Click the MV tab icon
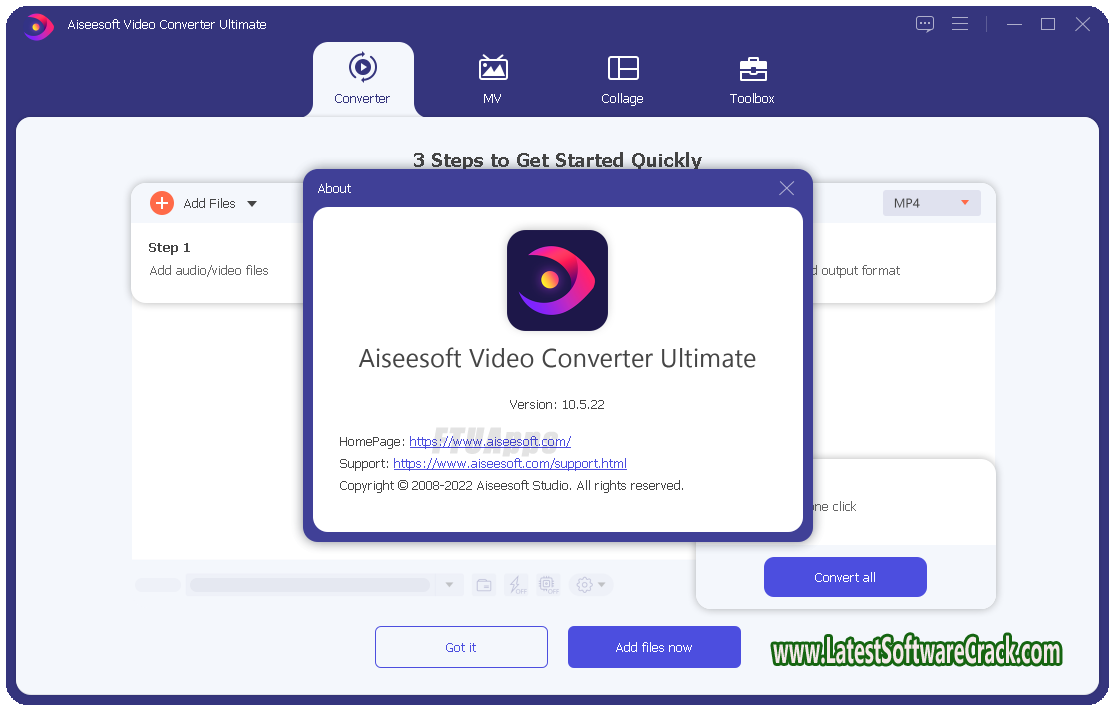The width and height of the screenshot is (1112, 706). pos(492,68)
